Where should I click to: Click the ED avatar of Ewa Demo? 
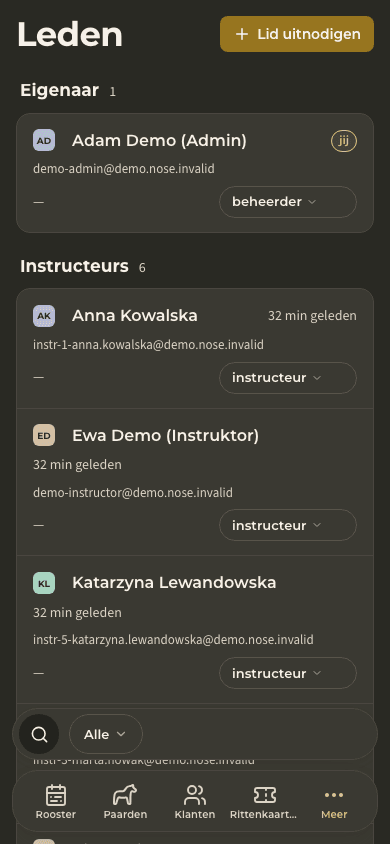tap(44, 435)
